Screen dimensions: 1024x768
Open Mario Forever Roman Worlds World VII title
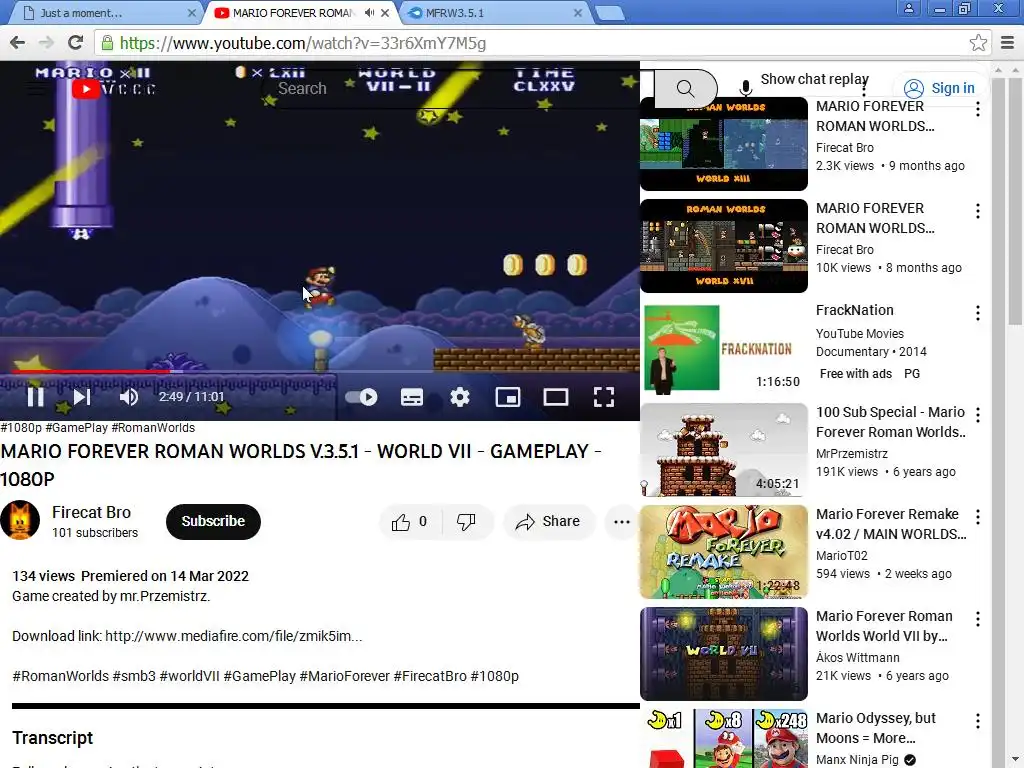(884, 626)
